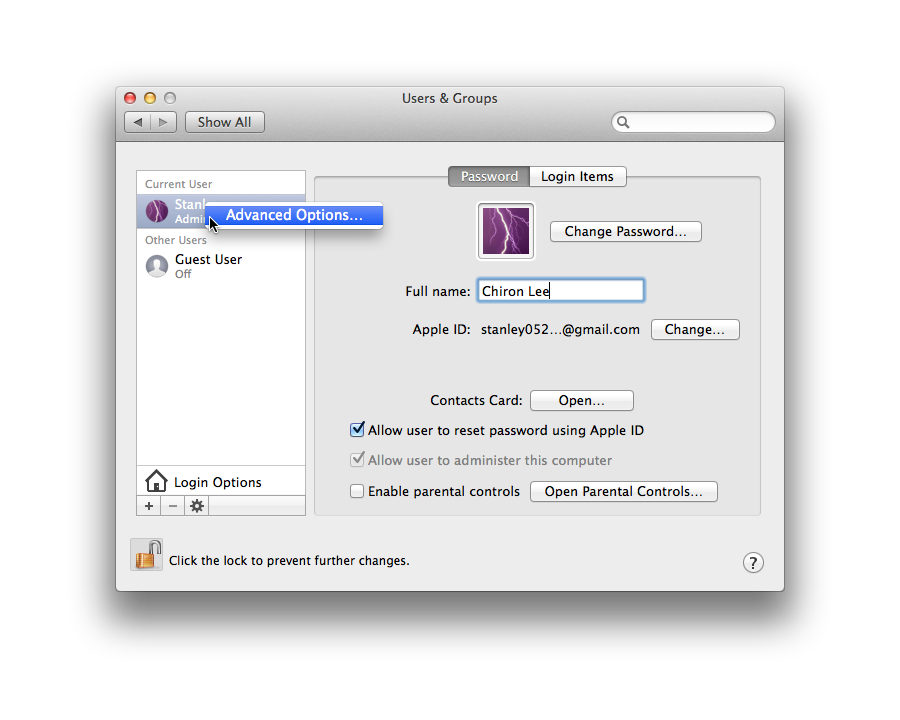Go back with the left arrow button
This screenshot has width=900, height=720.
click(138, 122)
